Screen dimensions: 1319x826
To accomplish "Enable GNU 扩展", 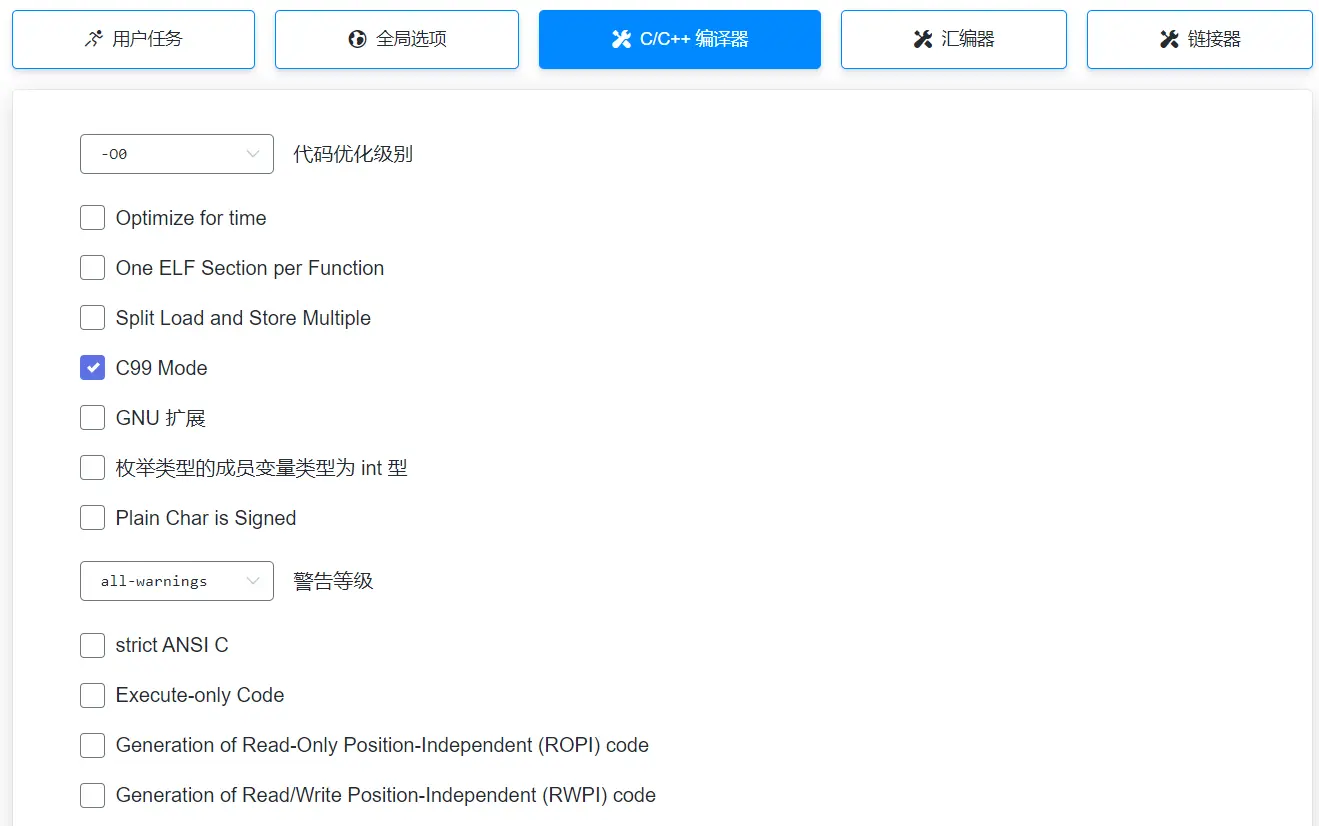I will click(x=92, y=417).
